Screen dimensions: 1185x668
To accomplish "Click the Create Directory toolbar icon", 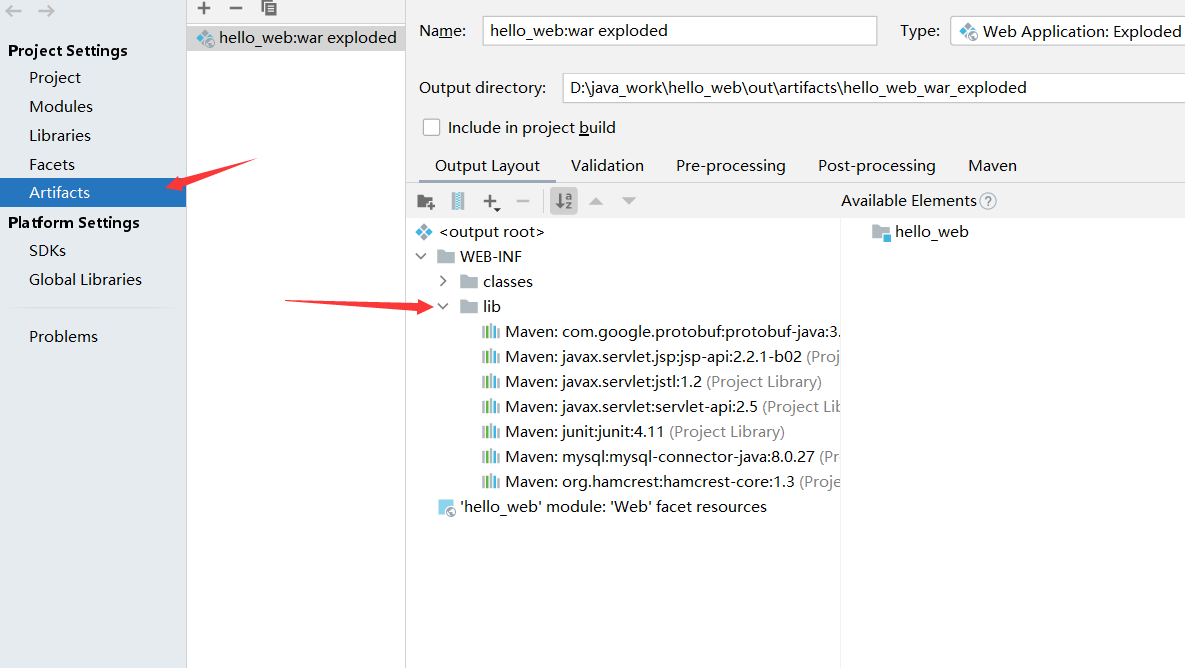I will pos(426,201).
